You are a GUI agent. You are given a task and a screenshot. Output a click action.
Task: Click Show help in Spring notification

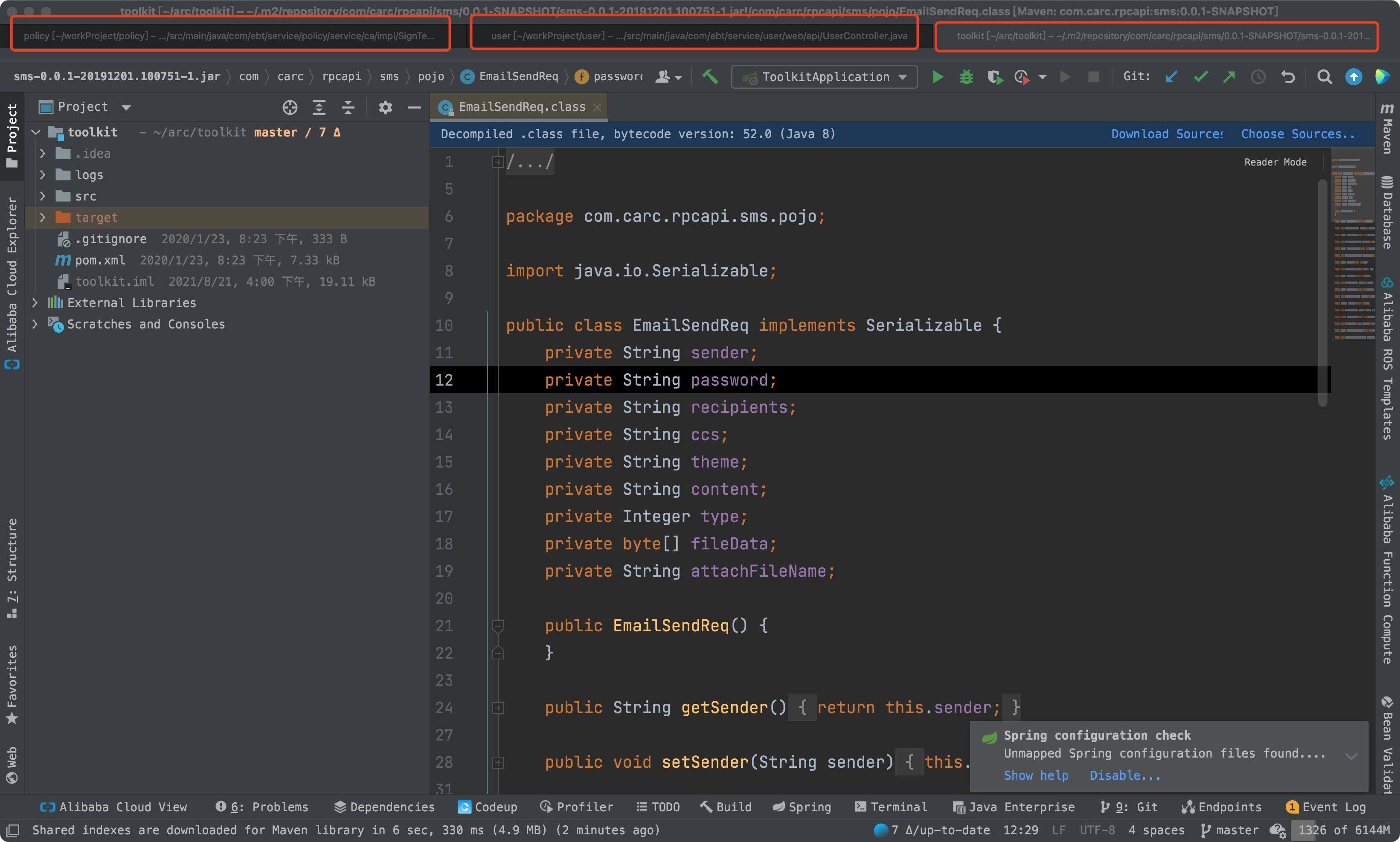point(1036,775)
